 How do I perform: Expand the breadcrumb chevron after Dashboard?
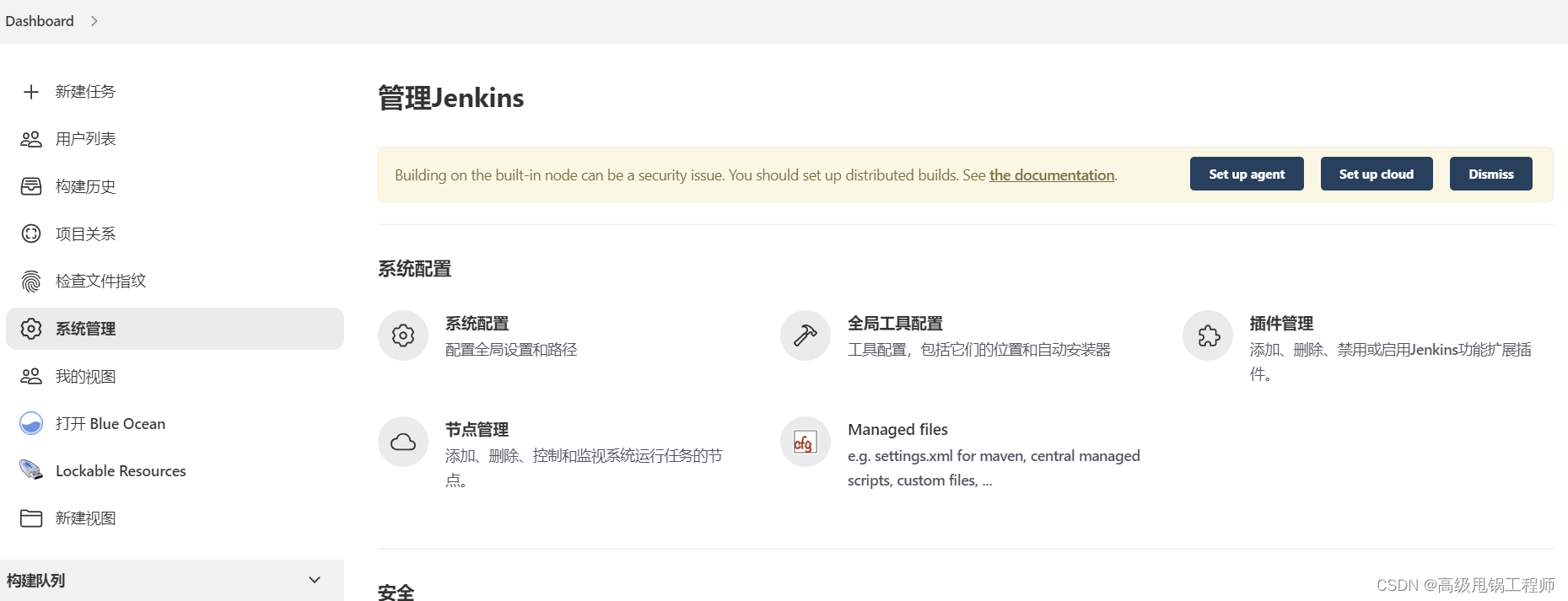(x=94, y=21)
